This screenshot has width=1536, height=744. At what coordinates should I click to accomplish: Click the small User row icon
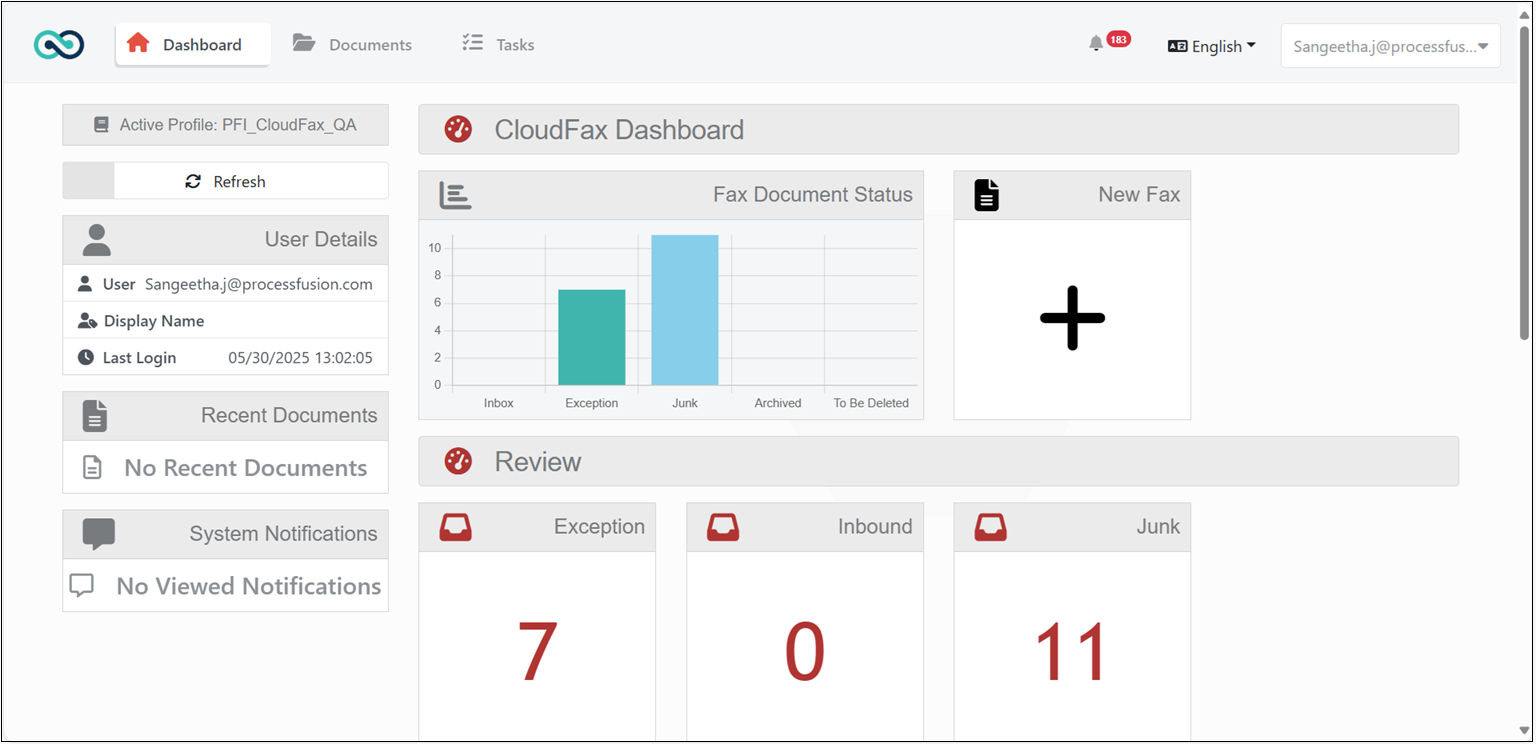point(85,284)
